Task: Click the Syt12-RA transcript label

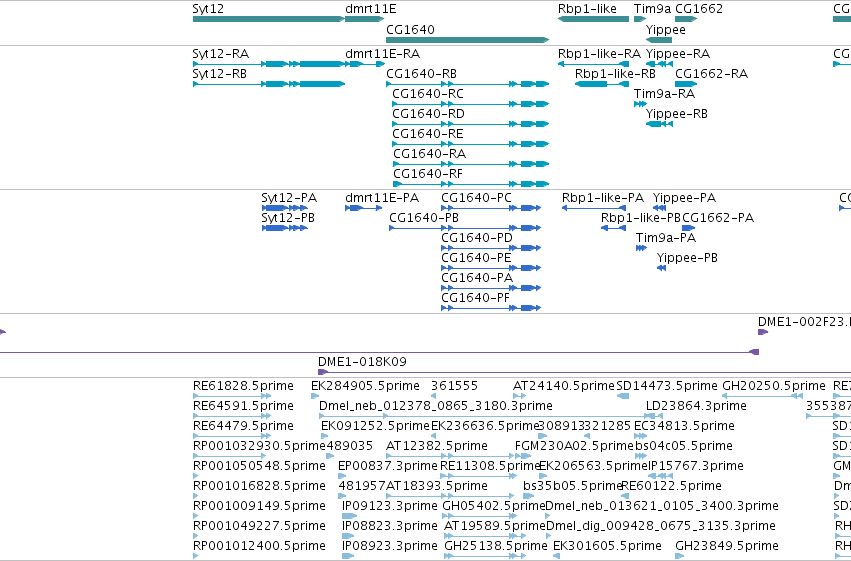Action: pyautogui.click(x=220, y=54)
